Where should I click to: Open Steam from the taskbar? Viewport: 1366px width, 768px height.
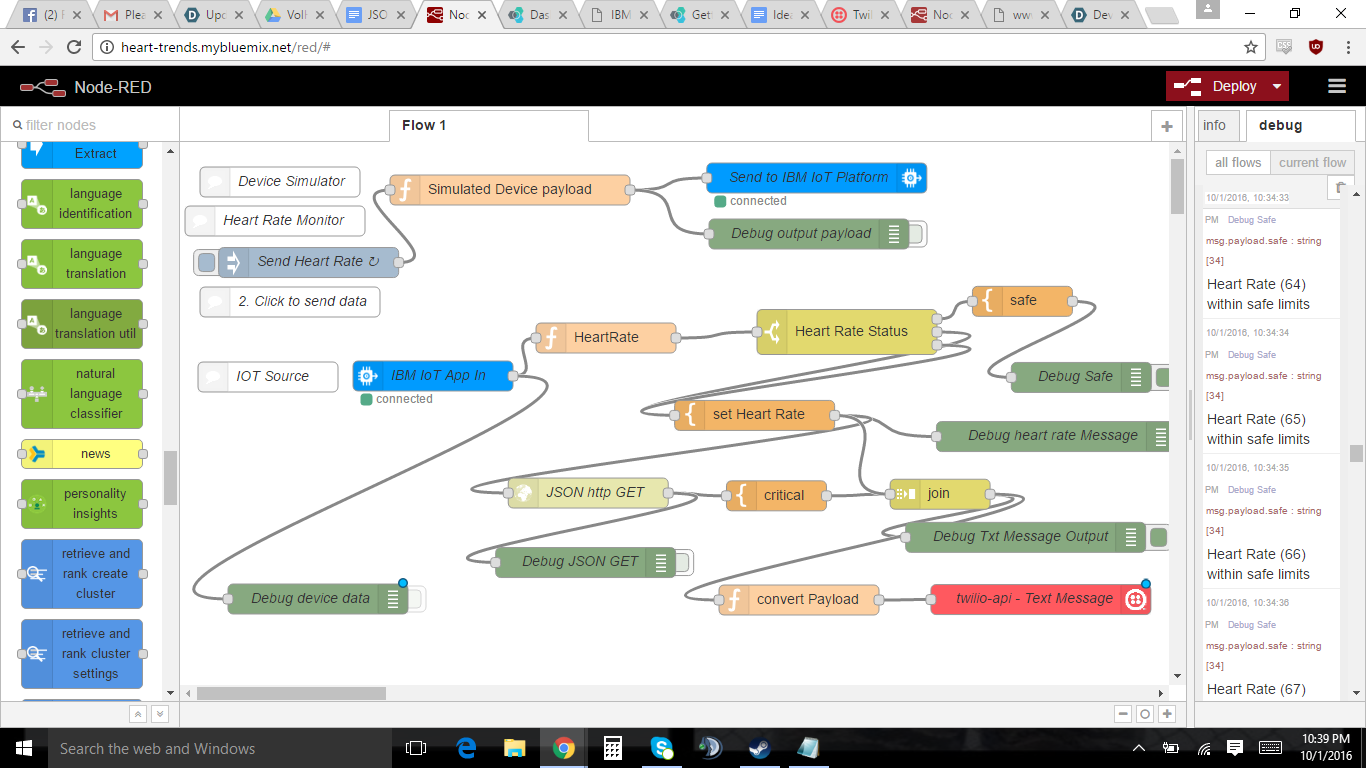[x=760, y=748]
